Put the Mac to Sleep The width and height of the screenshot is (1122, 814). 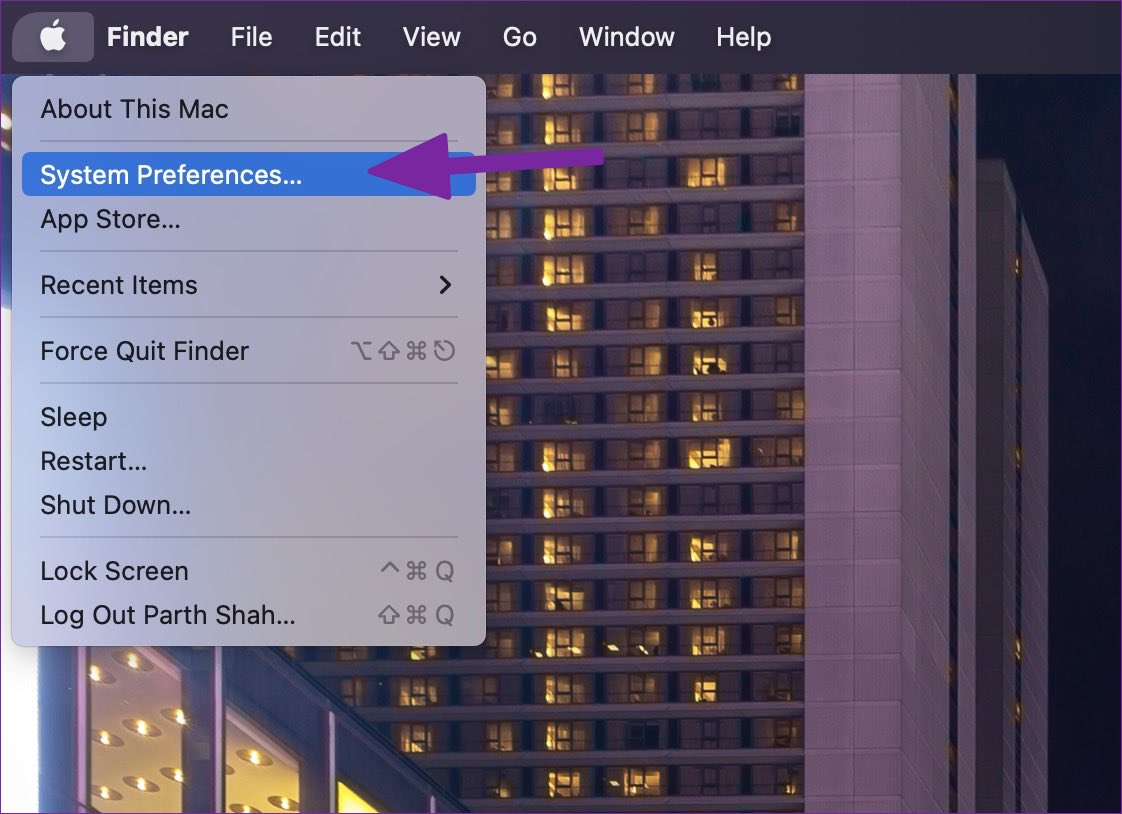point(249,417)
